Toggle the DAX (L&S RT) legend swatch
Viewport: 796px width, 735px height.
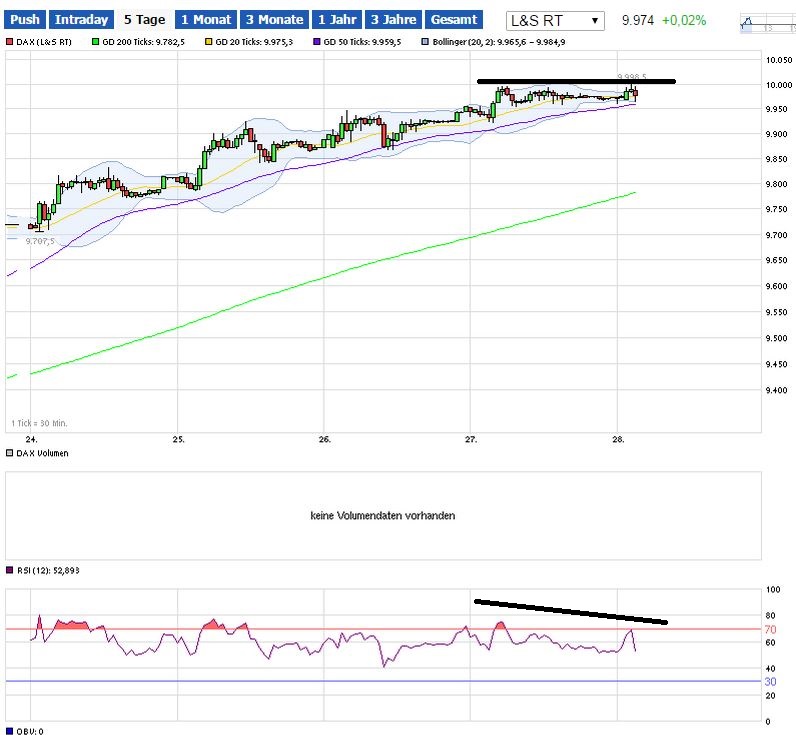tap(9, 42)
